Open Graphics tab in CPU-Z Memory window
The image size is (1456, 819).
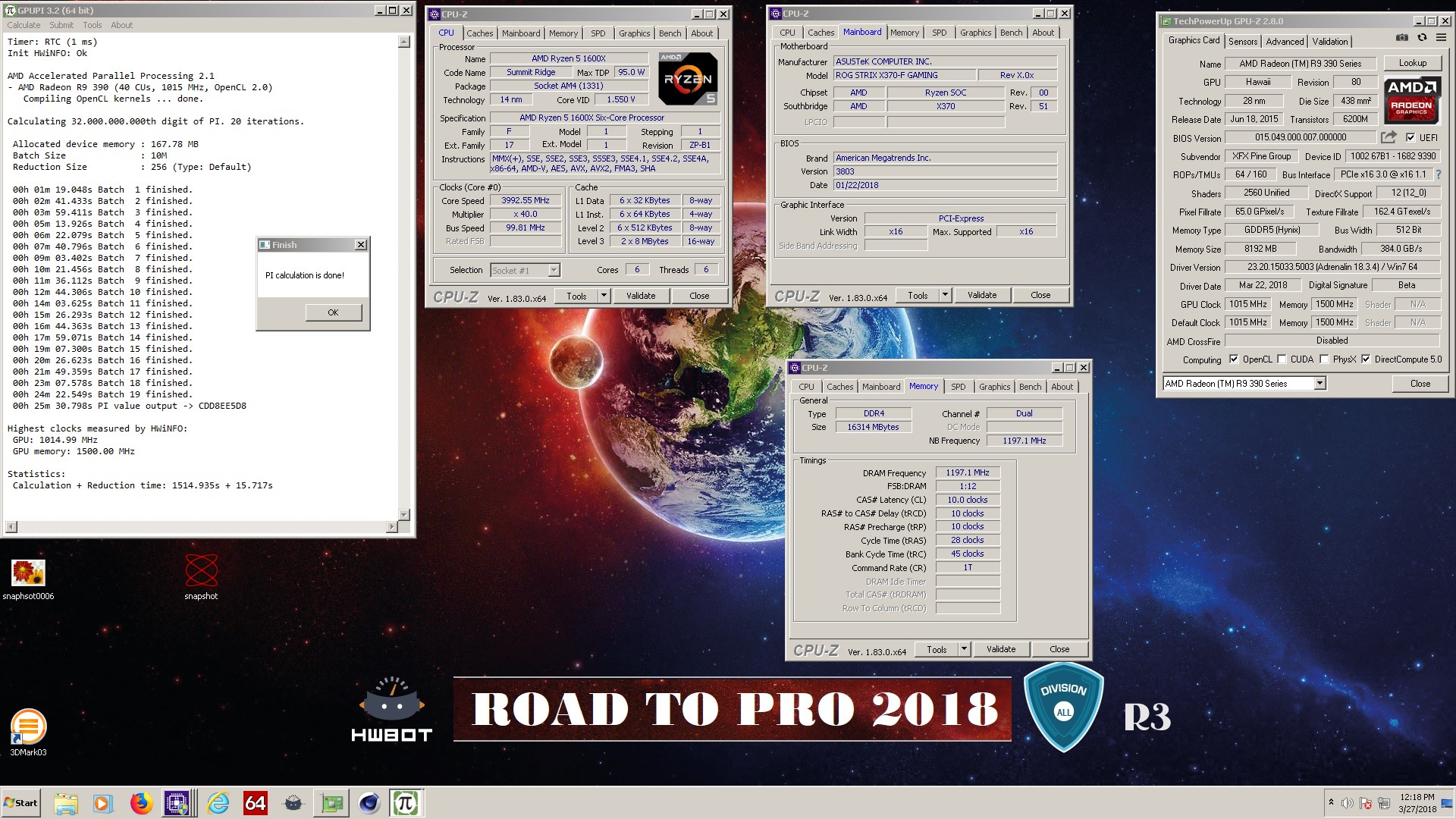(x=994, y=387)
